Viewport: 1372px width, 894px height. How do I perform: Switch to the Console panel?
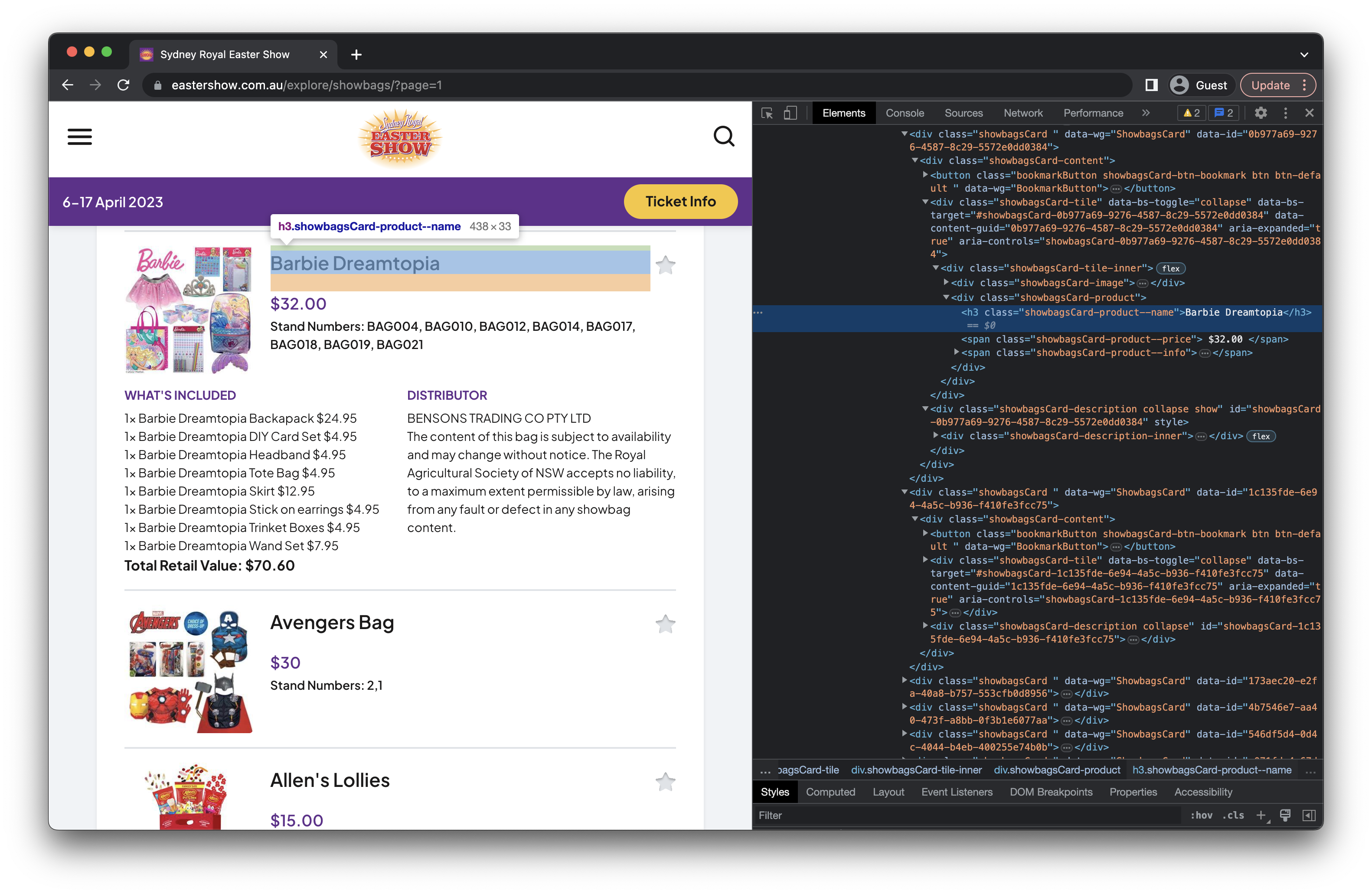tap(905, 113)
